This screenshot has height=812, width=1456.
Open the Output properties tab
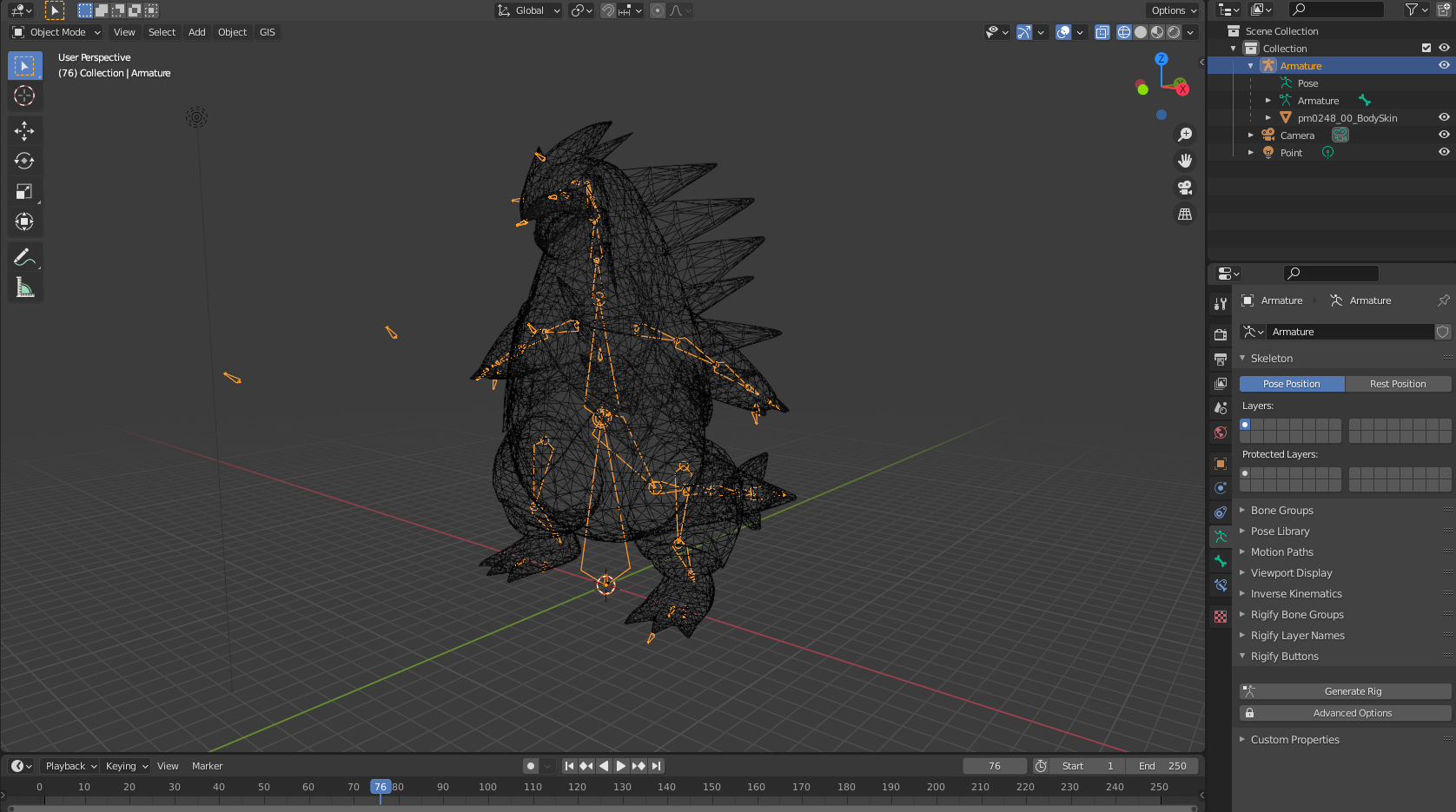click(1221, 359)
